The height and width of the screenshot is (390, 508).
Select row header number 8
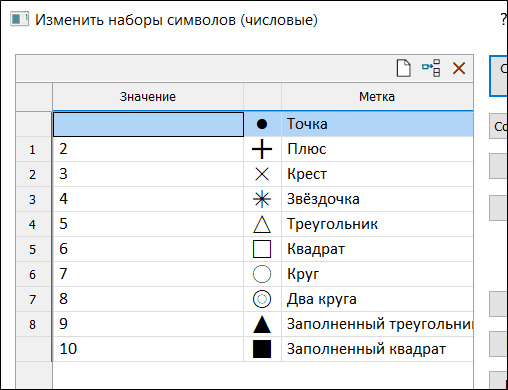point(32,324)
